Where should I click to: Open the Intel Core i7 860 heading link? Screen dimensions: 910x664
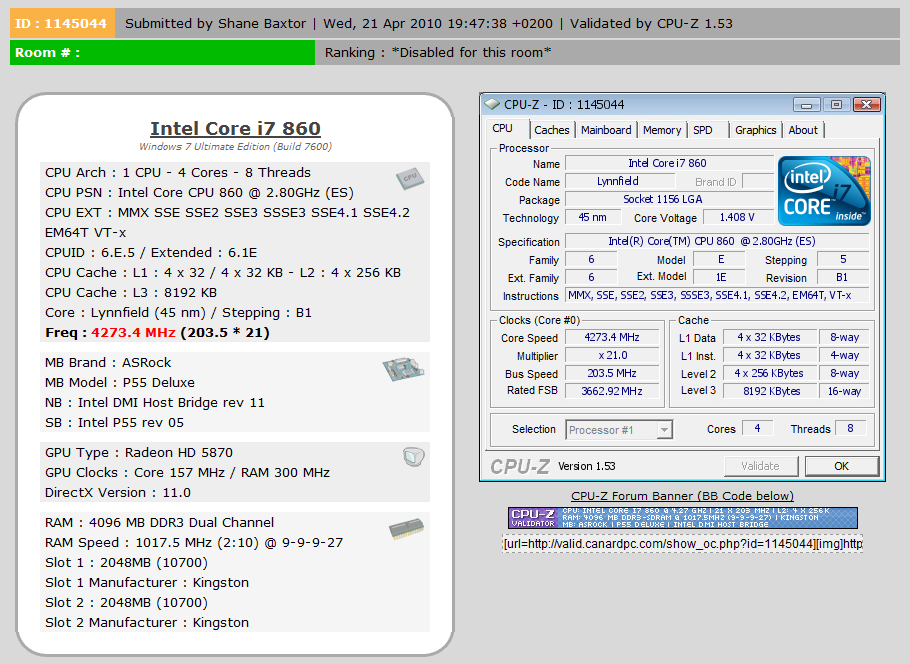(235, 128)
